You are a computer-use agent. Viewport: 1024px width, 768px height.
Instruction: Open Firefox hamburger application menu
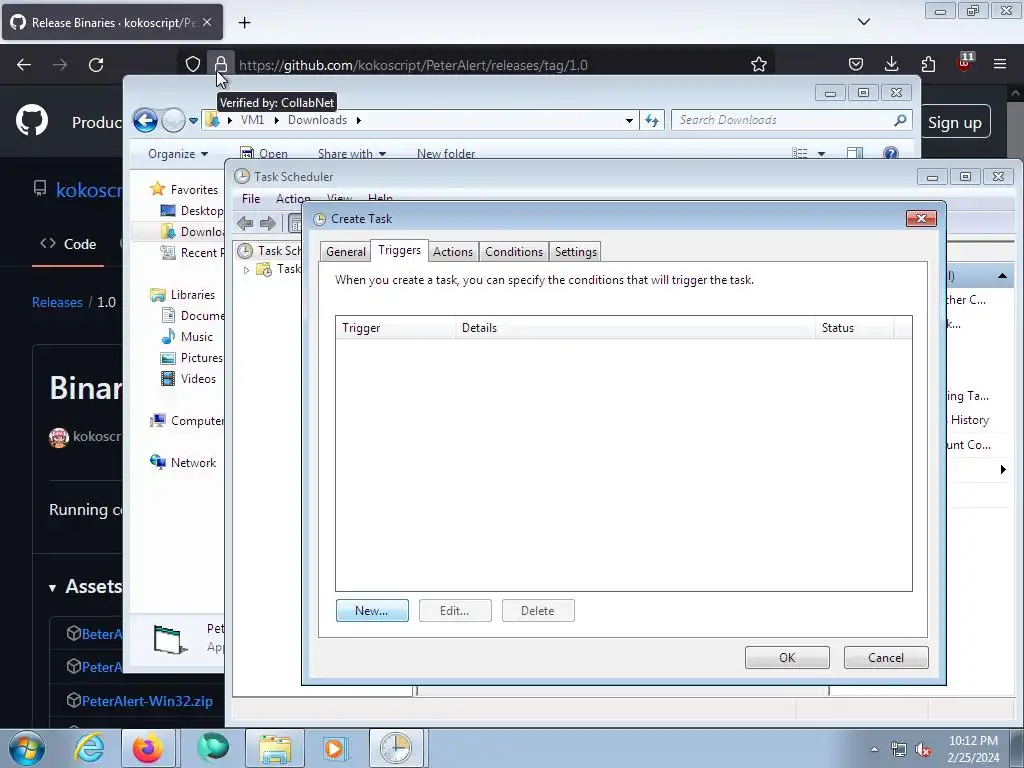1000,64
